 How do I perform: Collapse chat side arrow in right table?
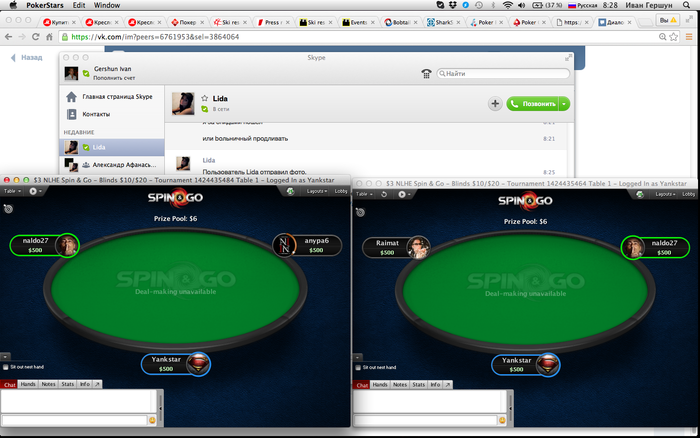coord(510,408)
